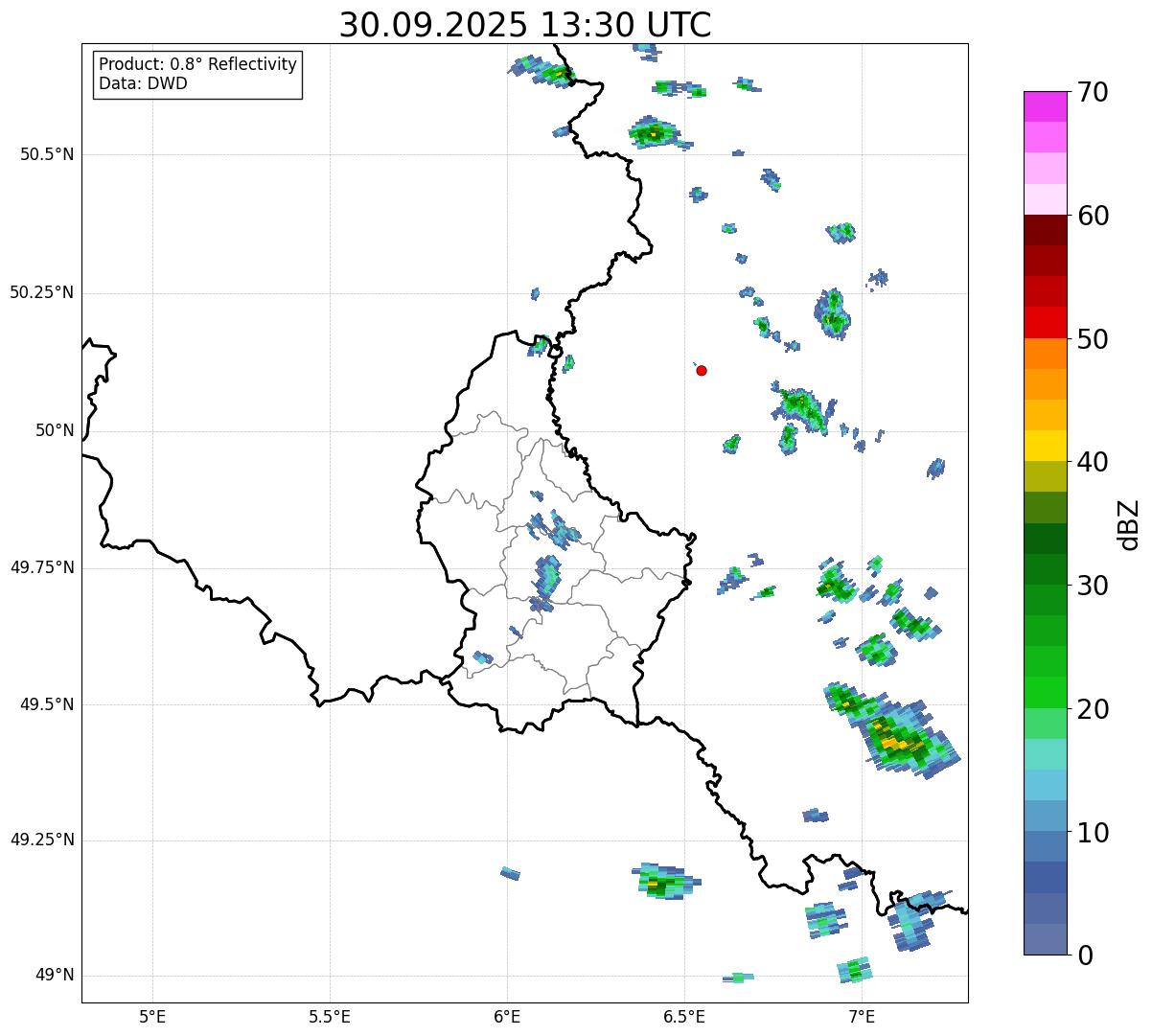The height and width of the screenshot is (1036, 1152).
Task: Click the "5°E" longitude tick label
Action: coord(152,1016)
